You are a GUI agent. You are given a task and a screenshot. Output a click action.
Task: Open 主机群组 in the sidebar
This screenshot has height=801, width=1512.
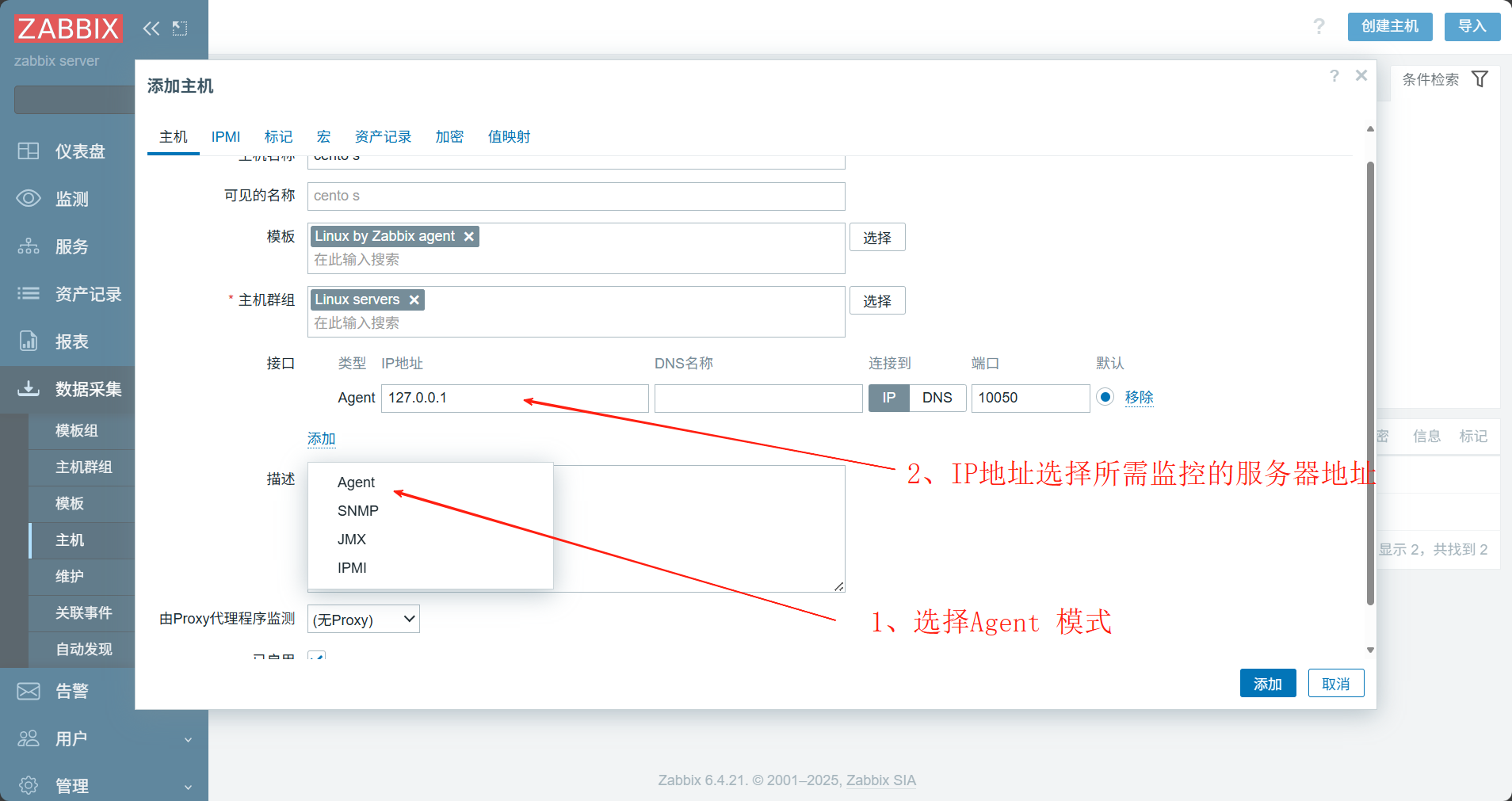(x=84, y=467)
